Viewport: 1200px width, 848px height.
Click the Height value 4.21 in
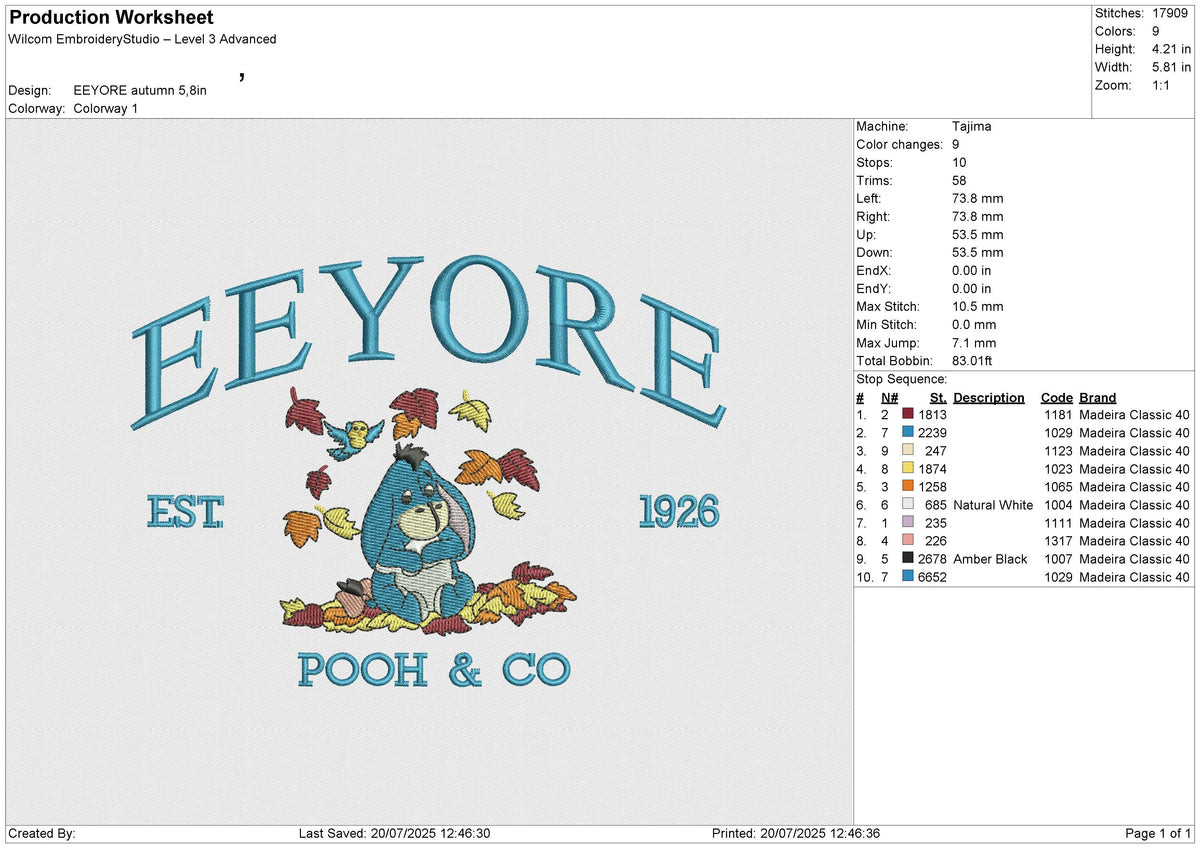pyautogui.click(x=1171, y=49)
